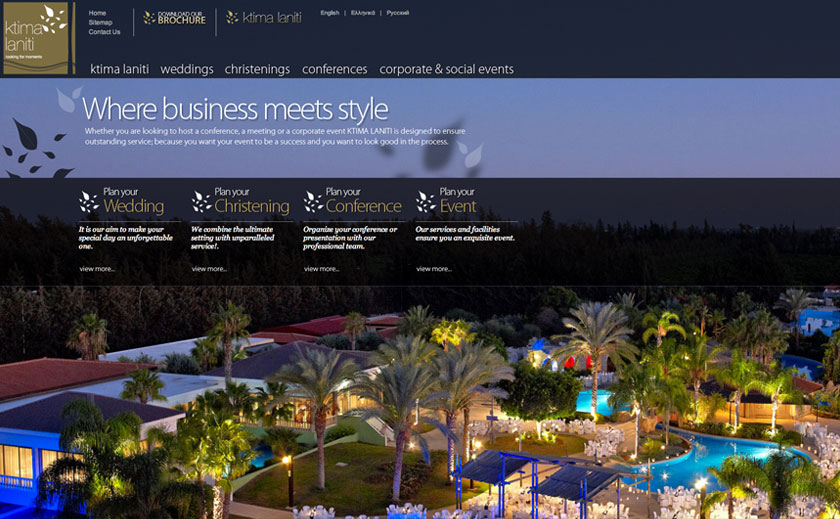Open the weddings navigation menu item

pos(187,69)
